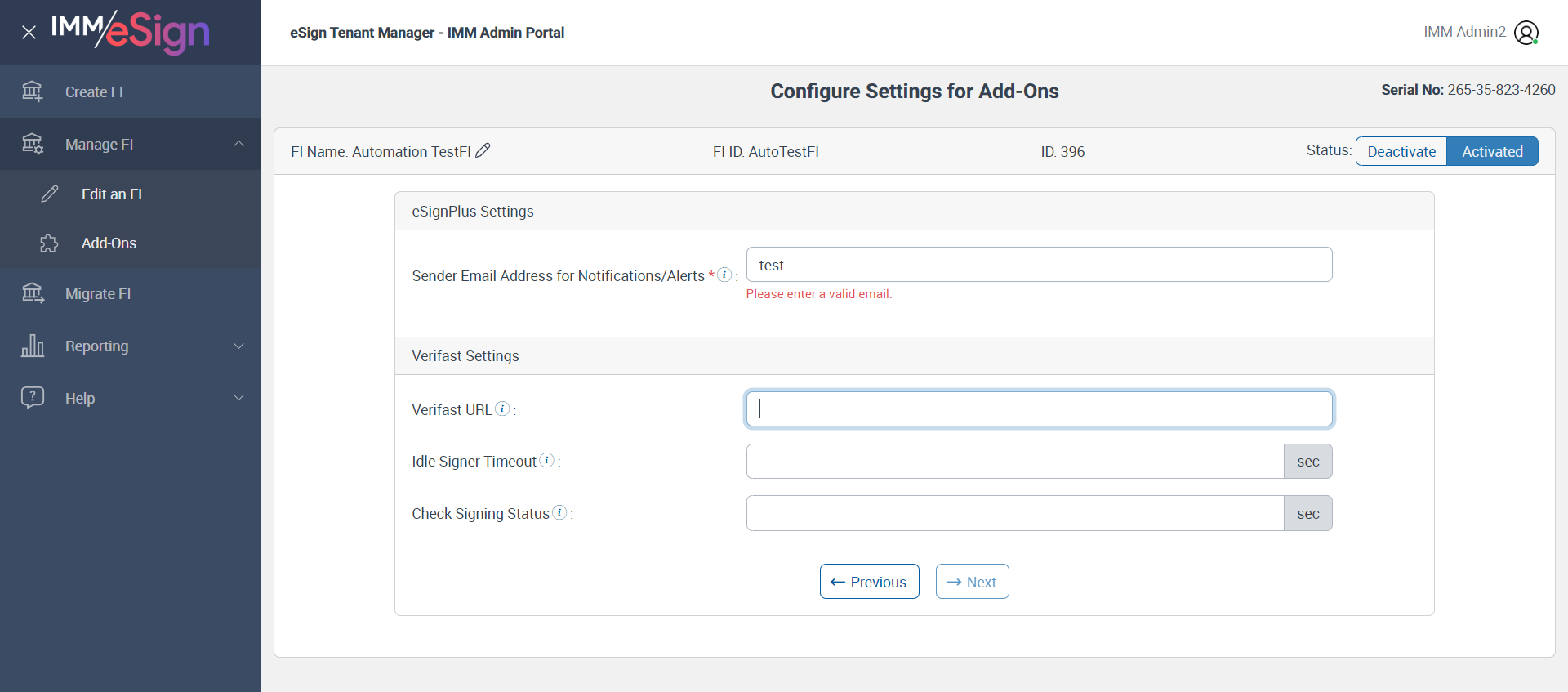Collapse the Manage FI menu section
This screenshot has width=1568, height=692.
pyautogui.click(x=238, y=144)
